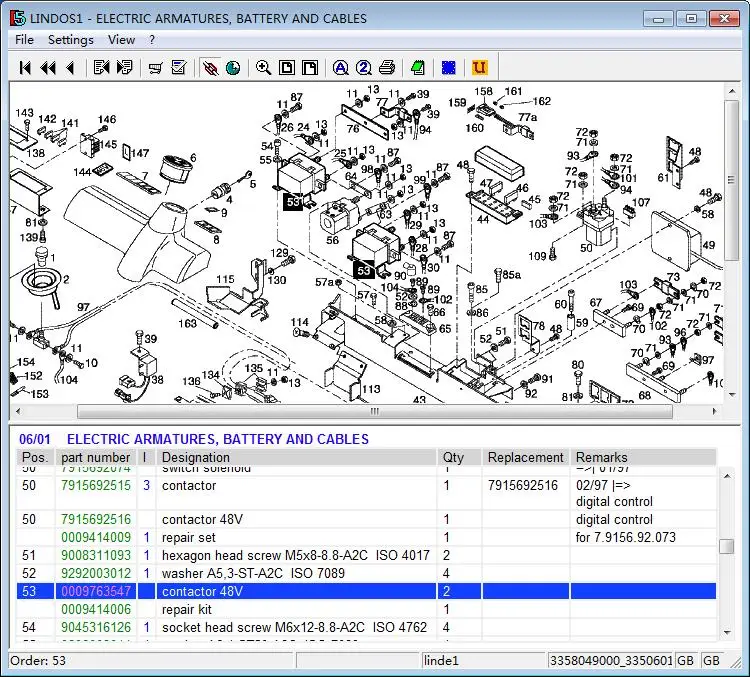Open the Settings menu

point(71,40)
